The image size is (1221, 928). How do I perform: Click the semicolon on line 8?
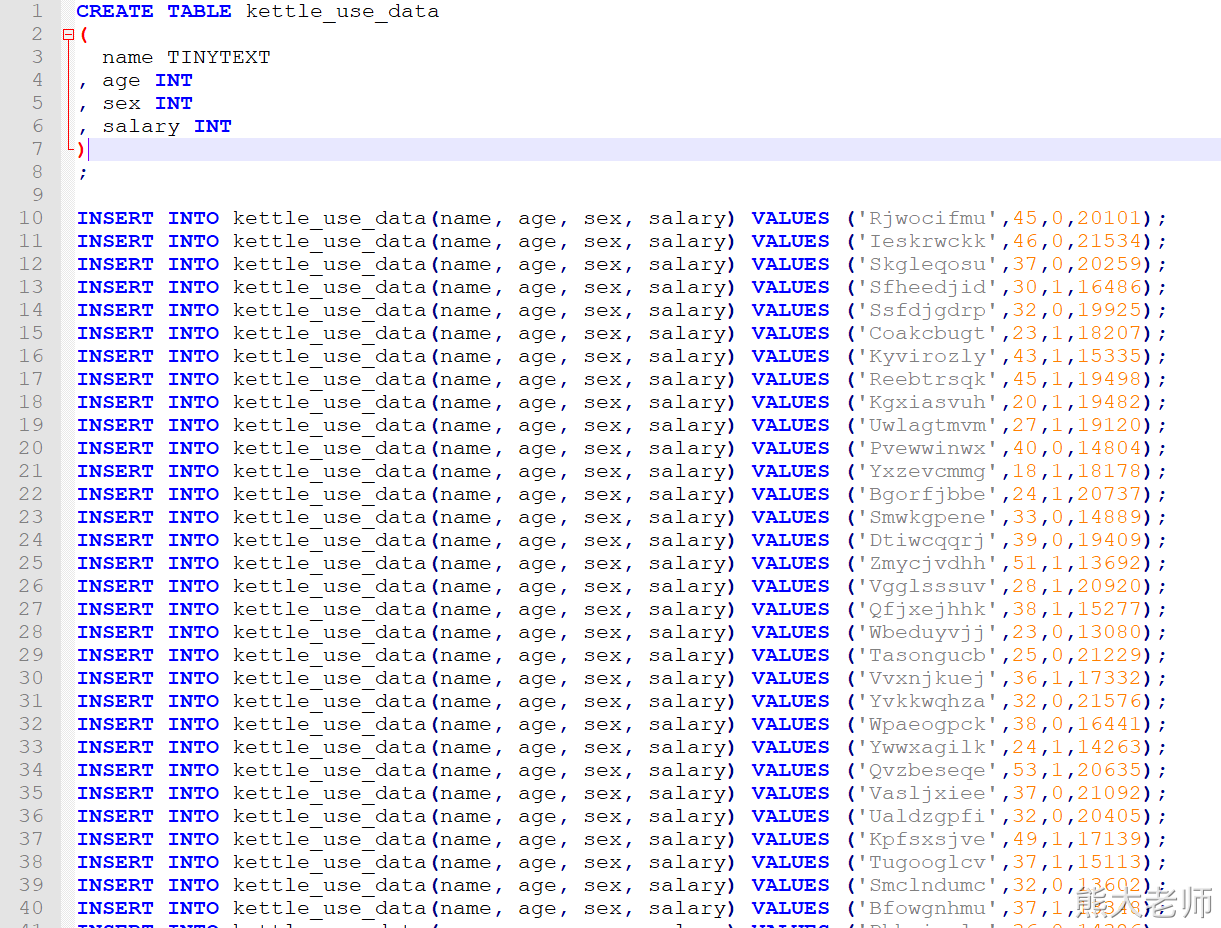83,173
